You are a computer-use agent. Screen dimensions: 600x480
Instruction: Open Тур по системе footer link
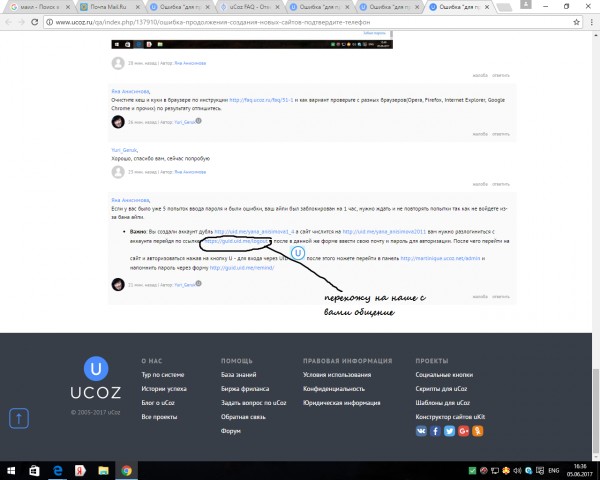click(163, 375)
